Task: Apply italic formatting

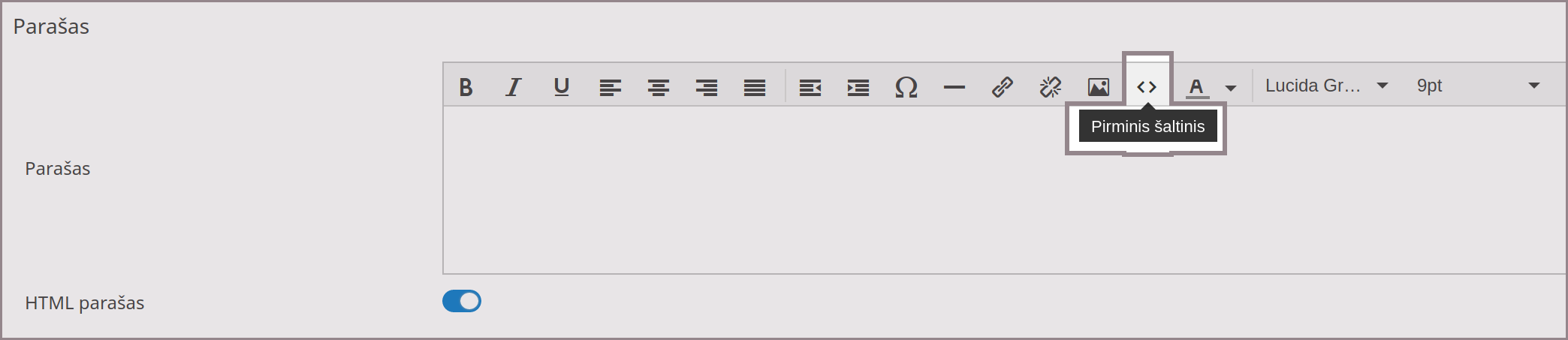Action: [x=514, y=87]
